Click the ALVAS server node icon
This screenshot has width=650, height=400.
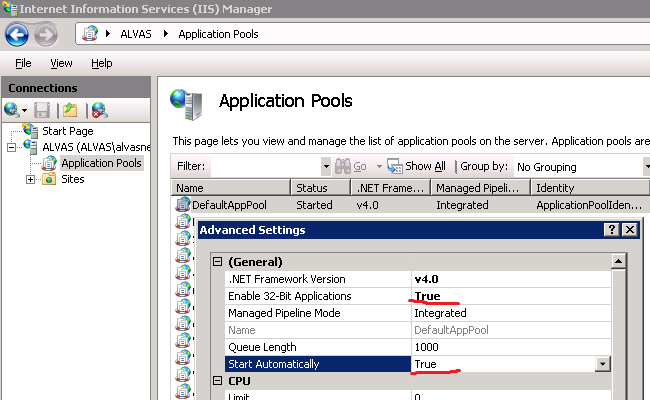point(31,147)
